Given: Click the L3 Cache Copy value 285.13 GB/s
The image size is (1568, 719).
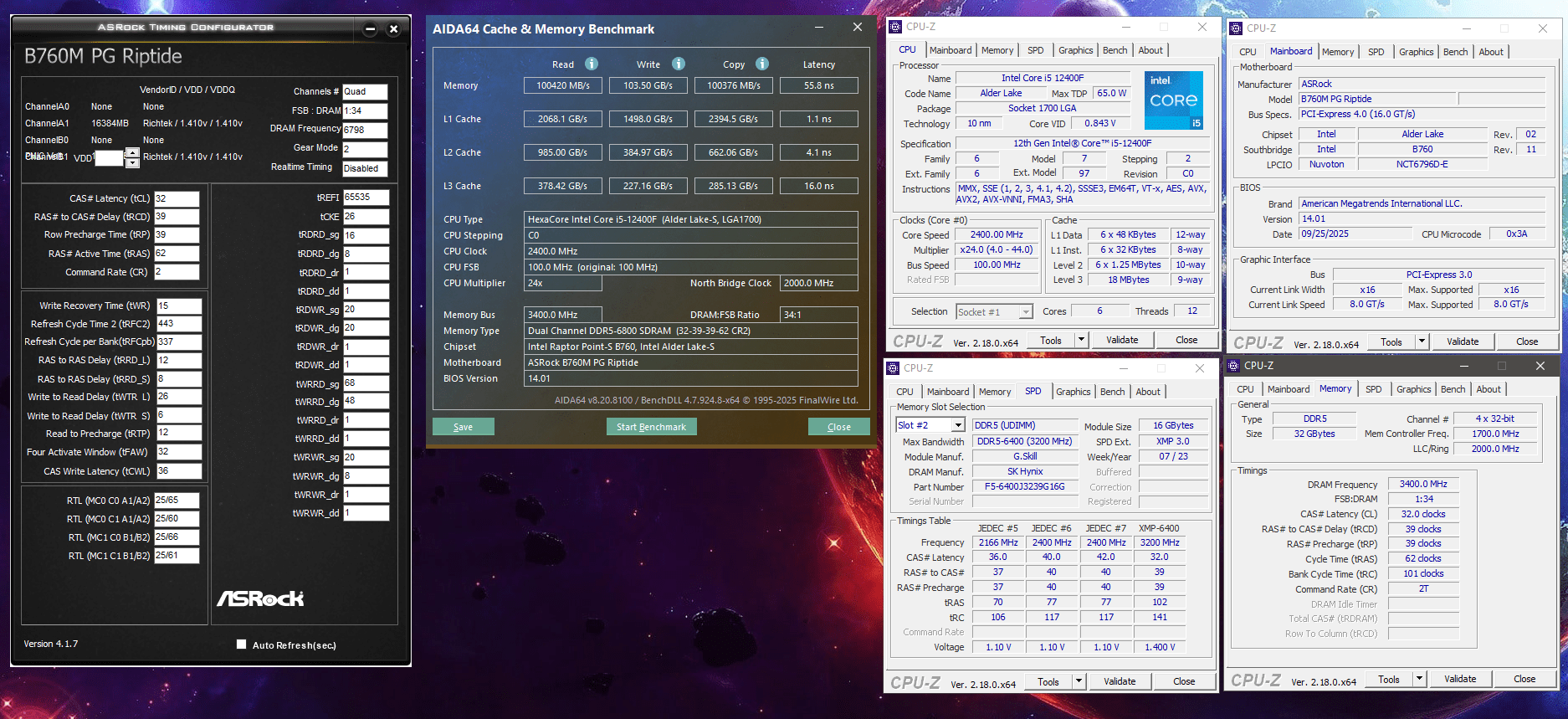Looking at the screenshot, I should point(733,186).
